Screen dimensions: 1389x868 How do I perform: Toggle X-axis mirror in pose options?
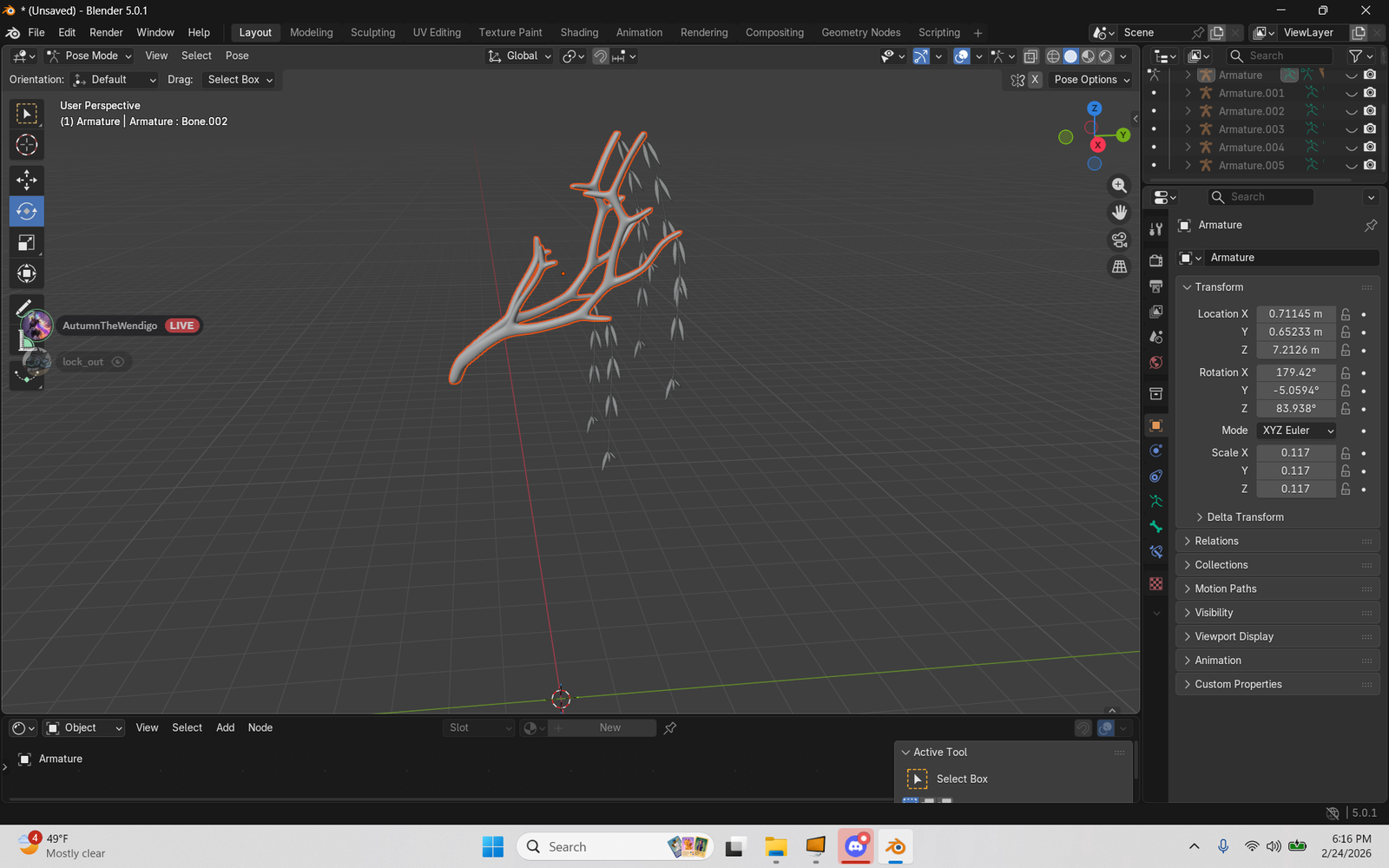[1035, 80]
